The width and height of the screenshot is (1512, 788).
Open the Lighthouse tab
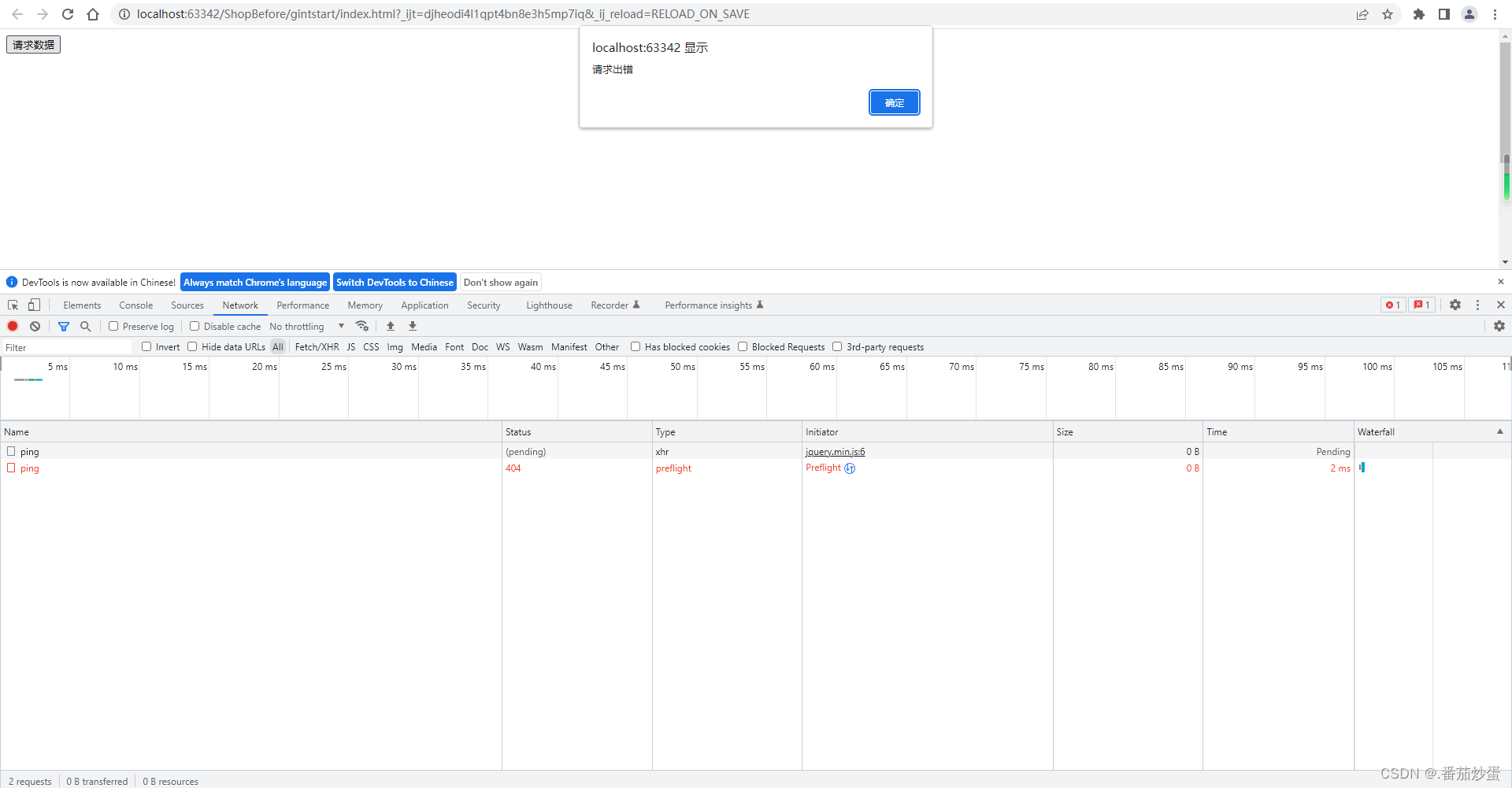coord(549,305)
